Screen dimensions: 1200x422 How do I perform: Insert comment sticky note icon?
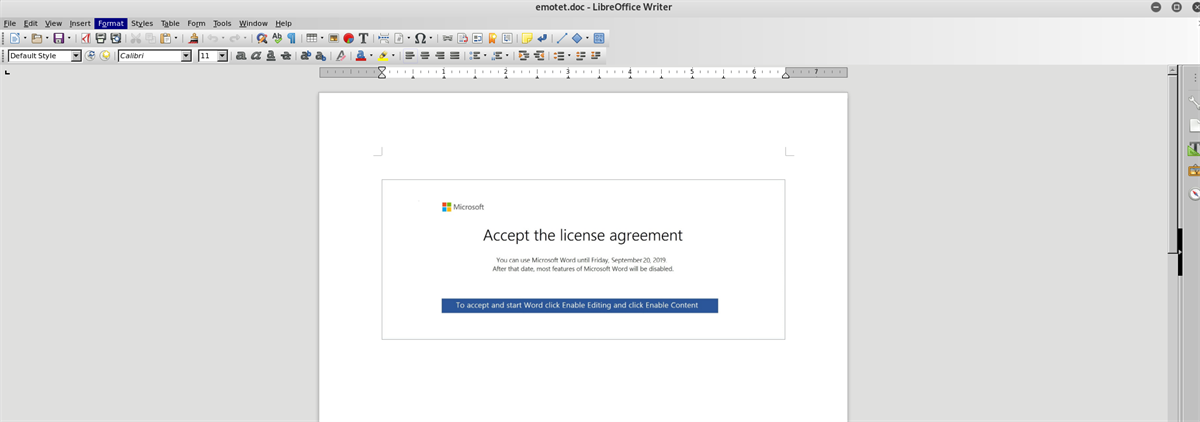coord(527,38)
